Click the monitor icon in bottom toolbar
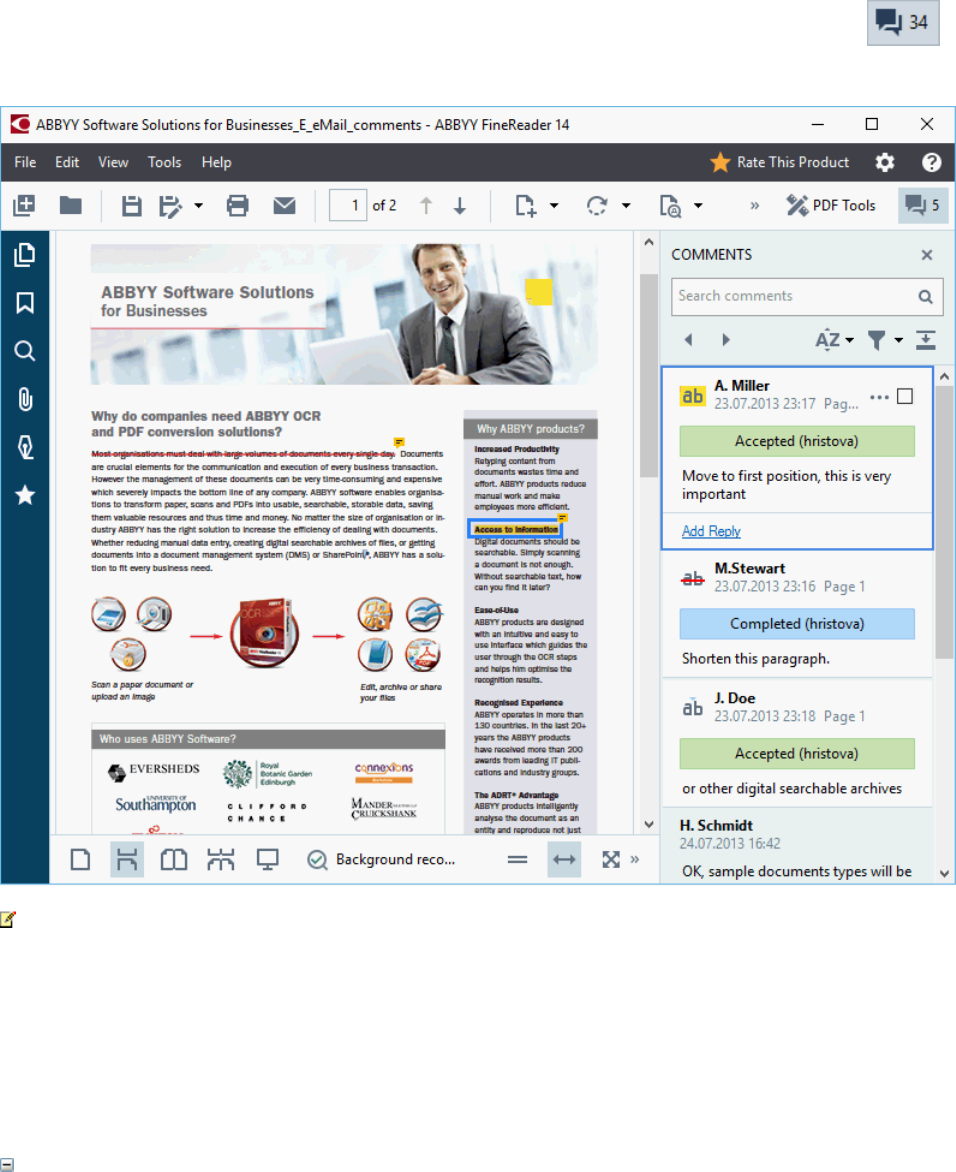The width and height of the screenshot is (956, 1172). pos(268,860)
